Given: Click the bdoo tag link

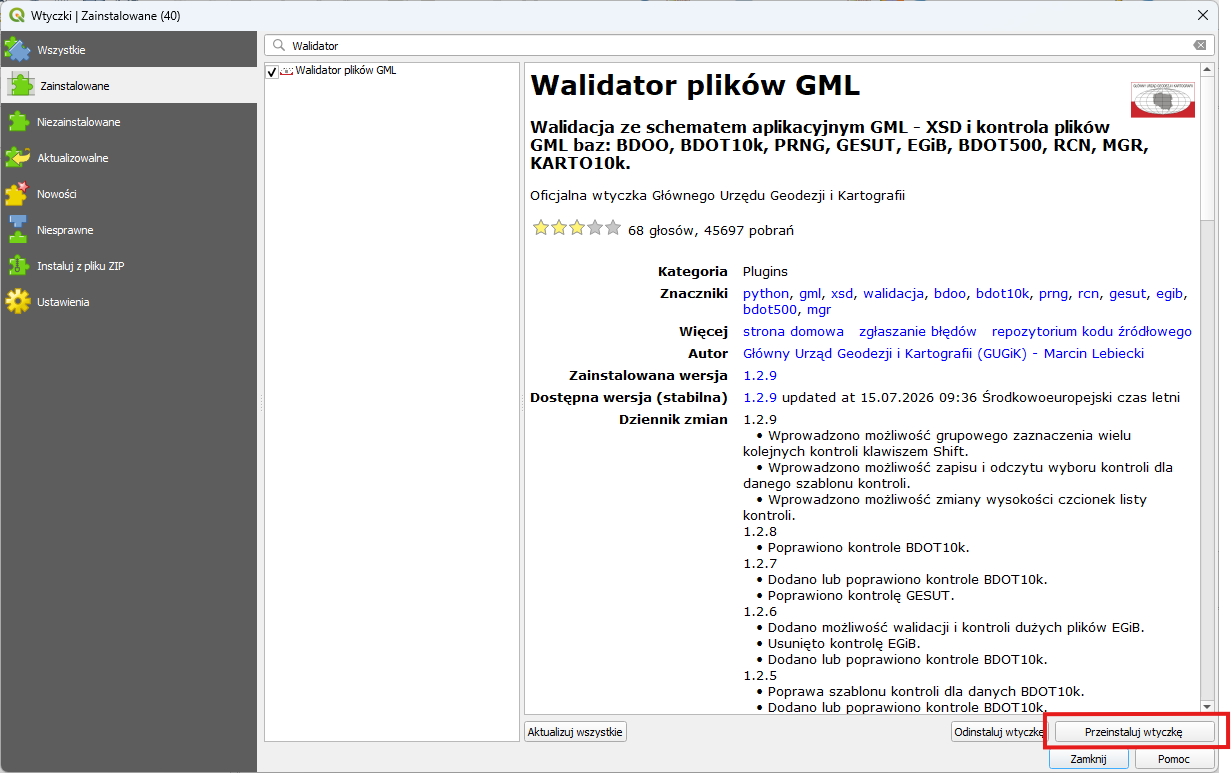Looking at the screenshot, I should (x=950, y=293).
